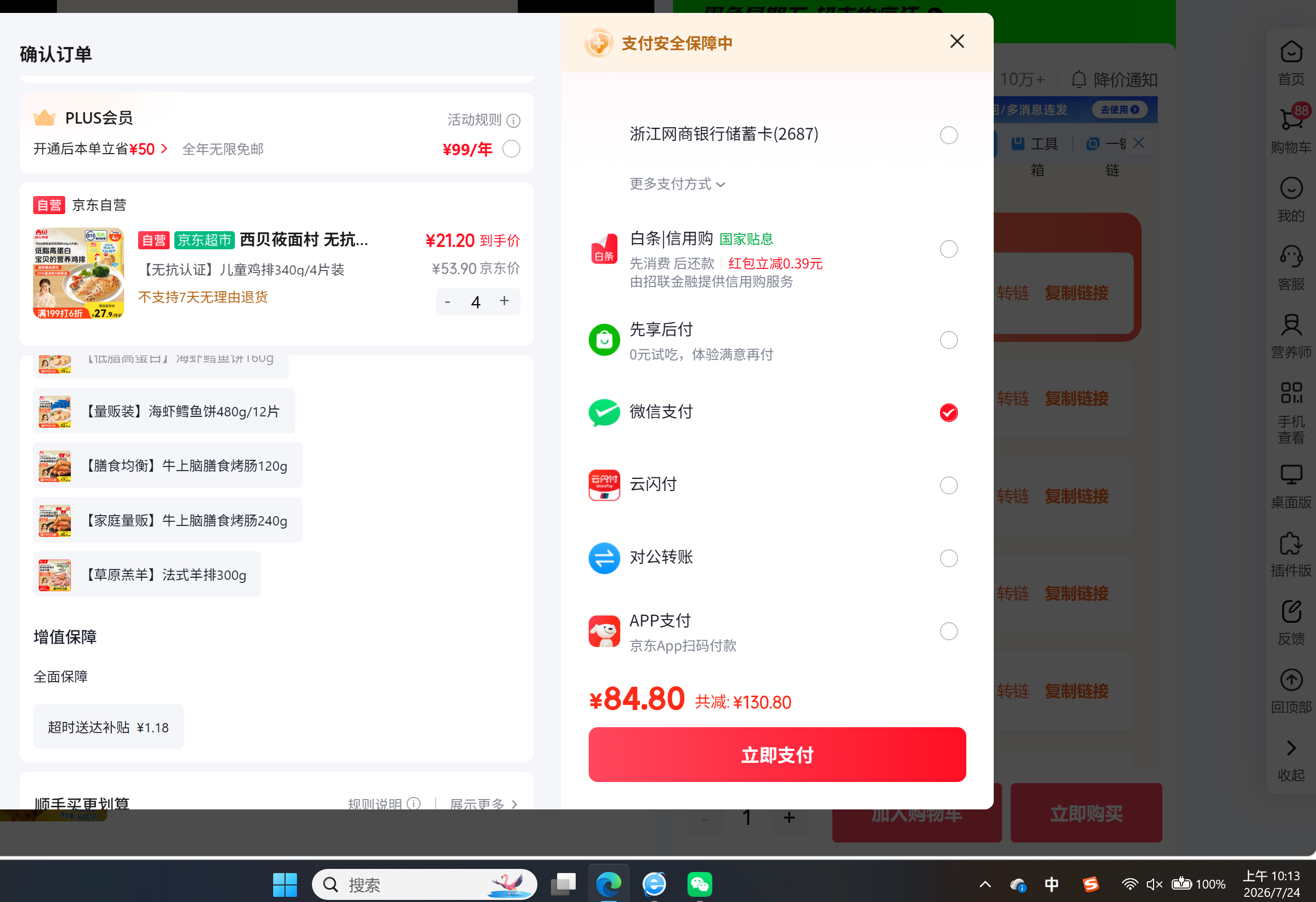Open Task View on the taskbar
Image resolution: width=1316 pixels, height=902 pixels.
click(x=563, y=884)
